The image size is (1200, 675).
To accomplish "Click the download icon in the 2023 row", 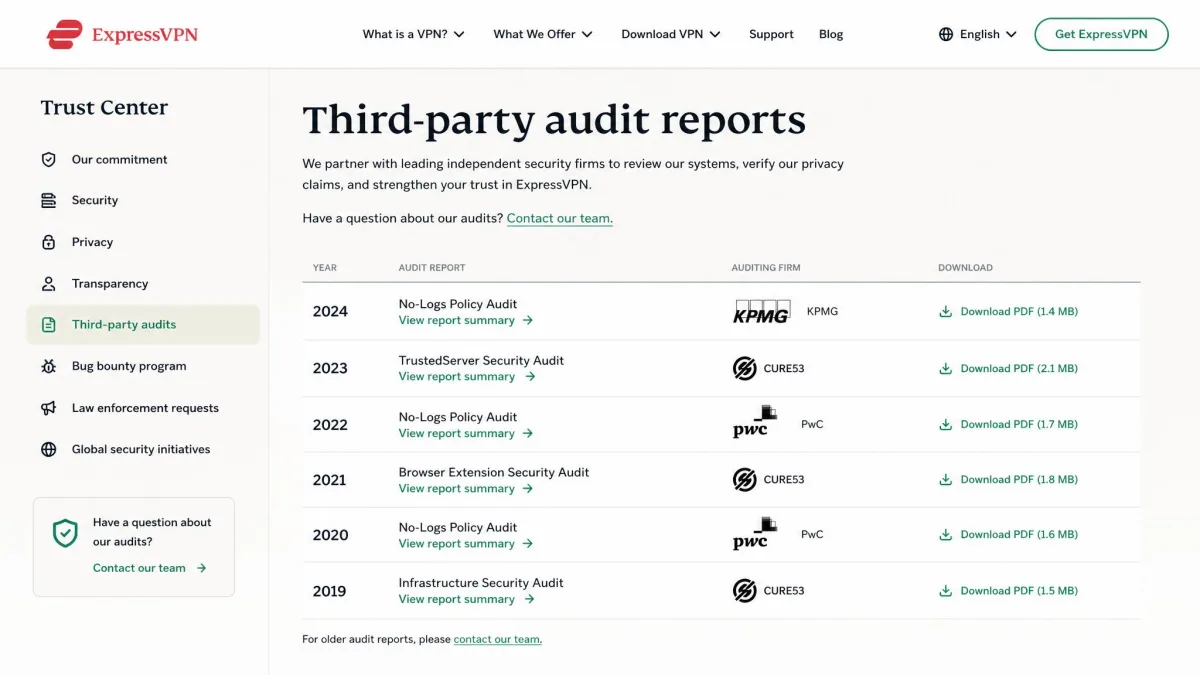I will [945, 369].
